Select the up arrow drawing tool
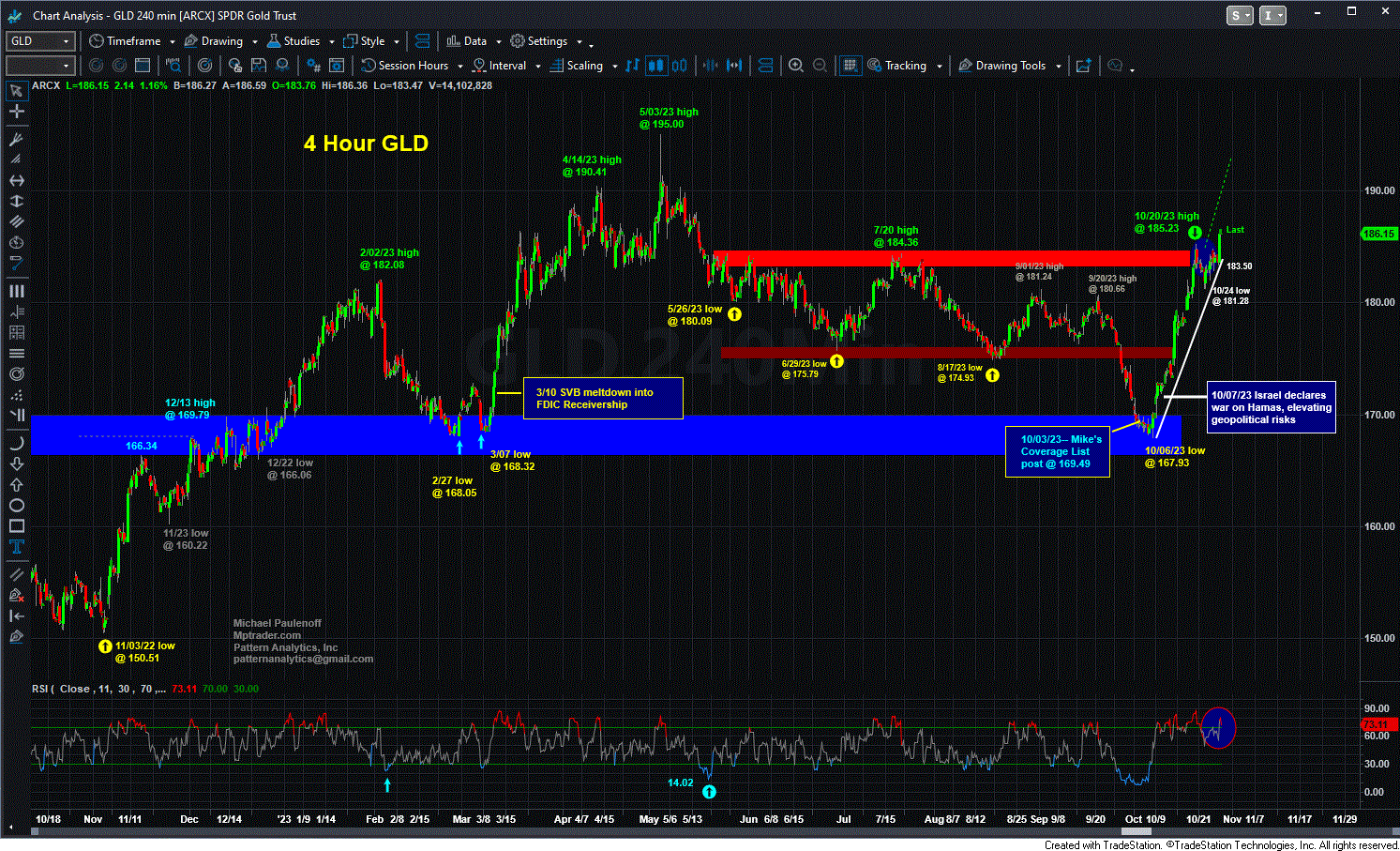Viewport: 1400px width, 851px height. (16, 484)
